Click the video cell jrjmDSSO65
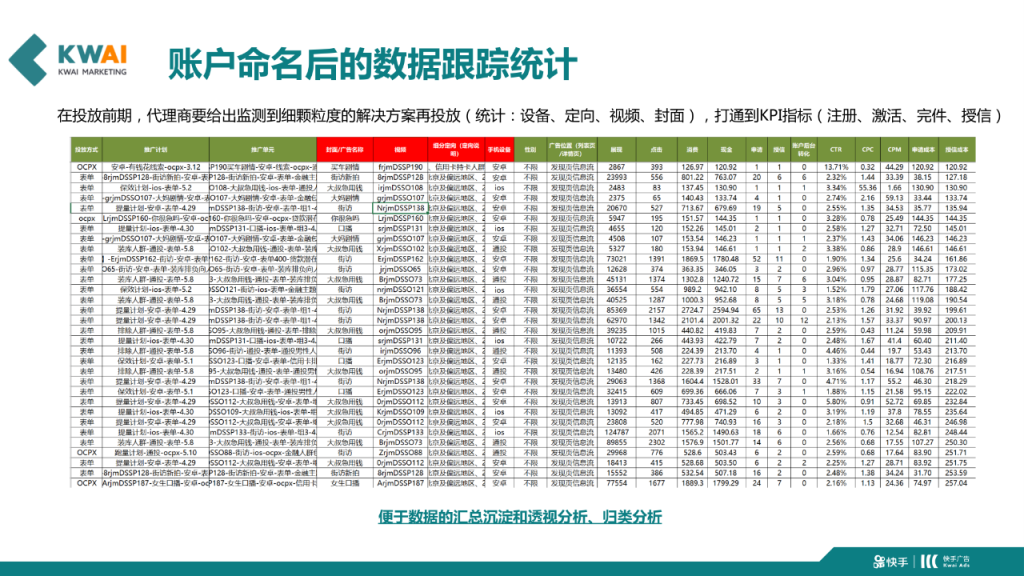Image resolution: width=1024 pixels, height=576 pixels. click(400, 269)
